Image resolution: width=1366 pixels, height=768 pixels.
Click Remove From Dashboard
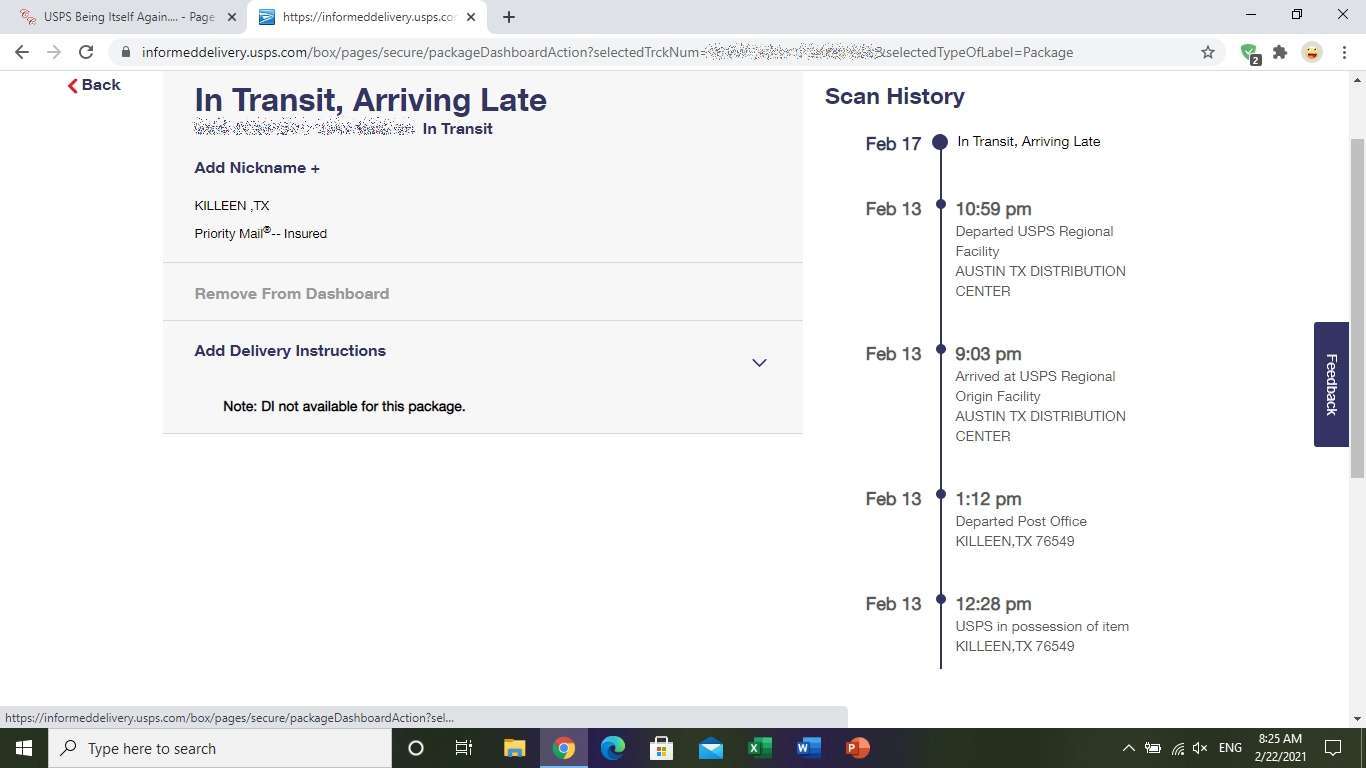(x=292, y=294)
